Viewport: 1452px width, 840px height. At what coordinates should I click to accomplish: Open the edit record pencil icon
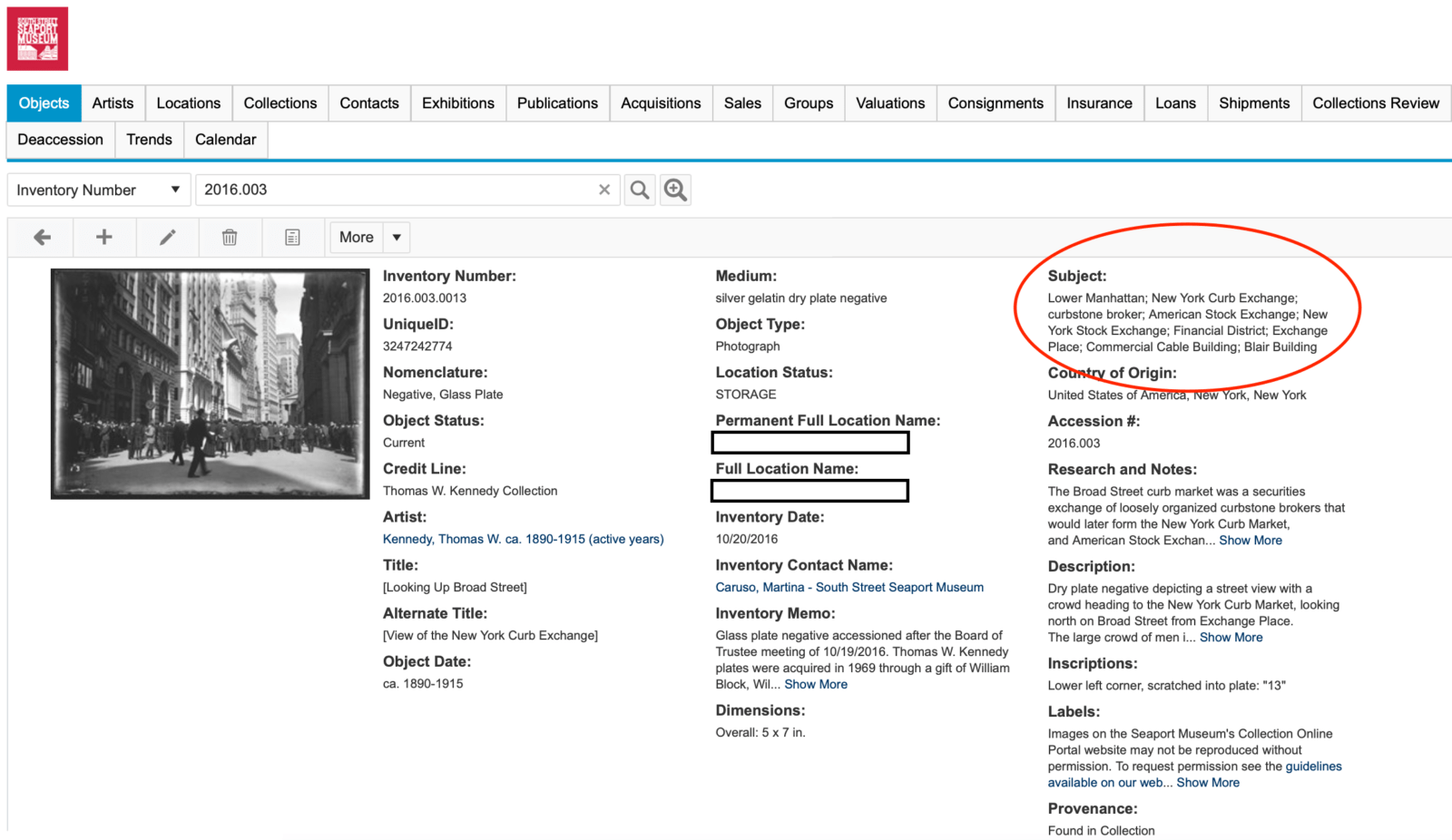(167, 237)
